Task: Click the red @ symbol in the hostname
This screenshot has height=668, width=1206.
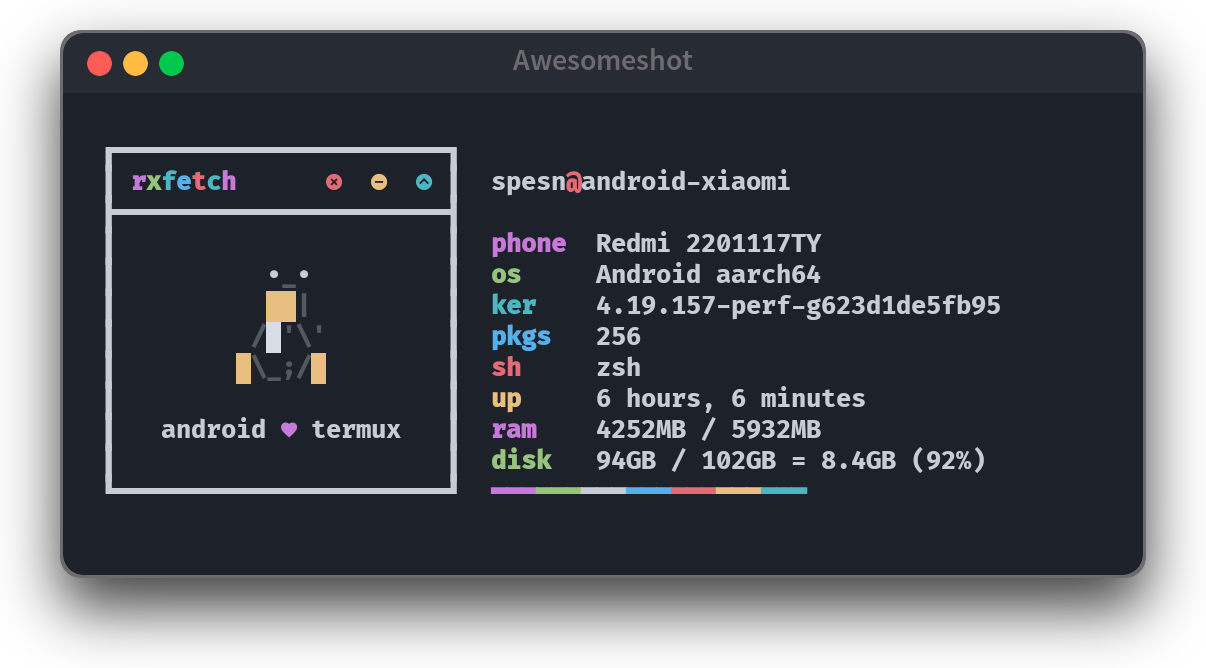Action: (573, 182)
